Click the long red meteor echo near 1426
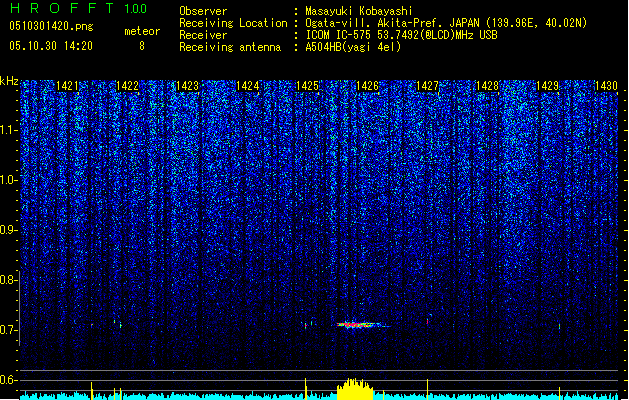The image size is (629, 400). click(x=361, y=325)
